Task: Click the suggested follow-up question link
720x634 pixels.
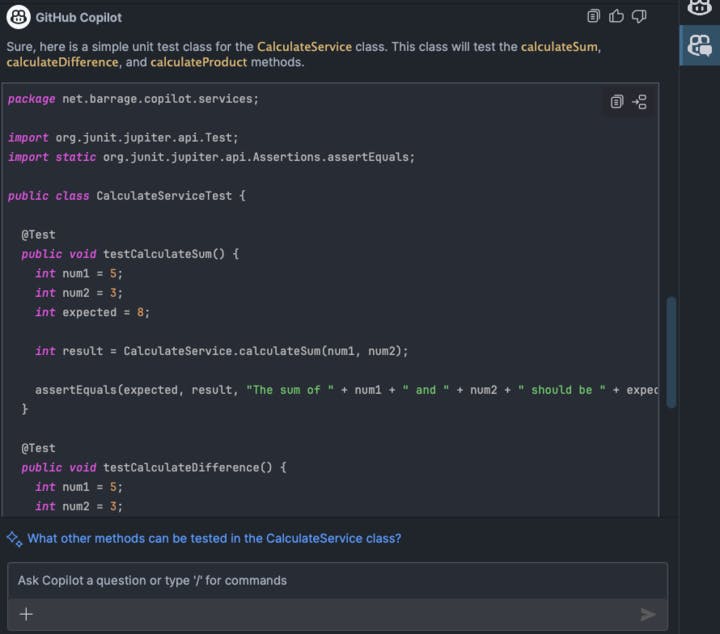Action: [x=214, y=538]
